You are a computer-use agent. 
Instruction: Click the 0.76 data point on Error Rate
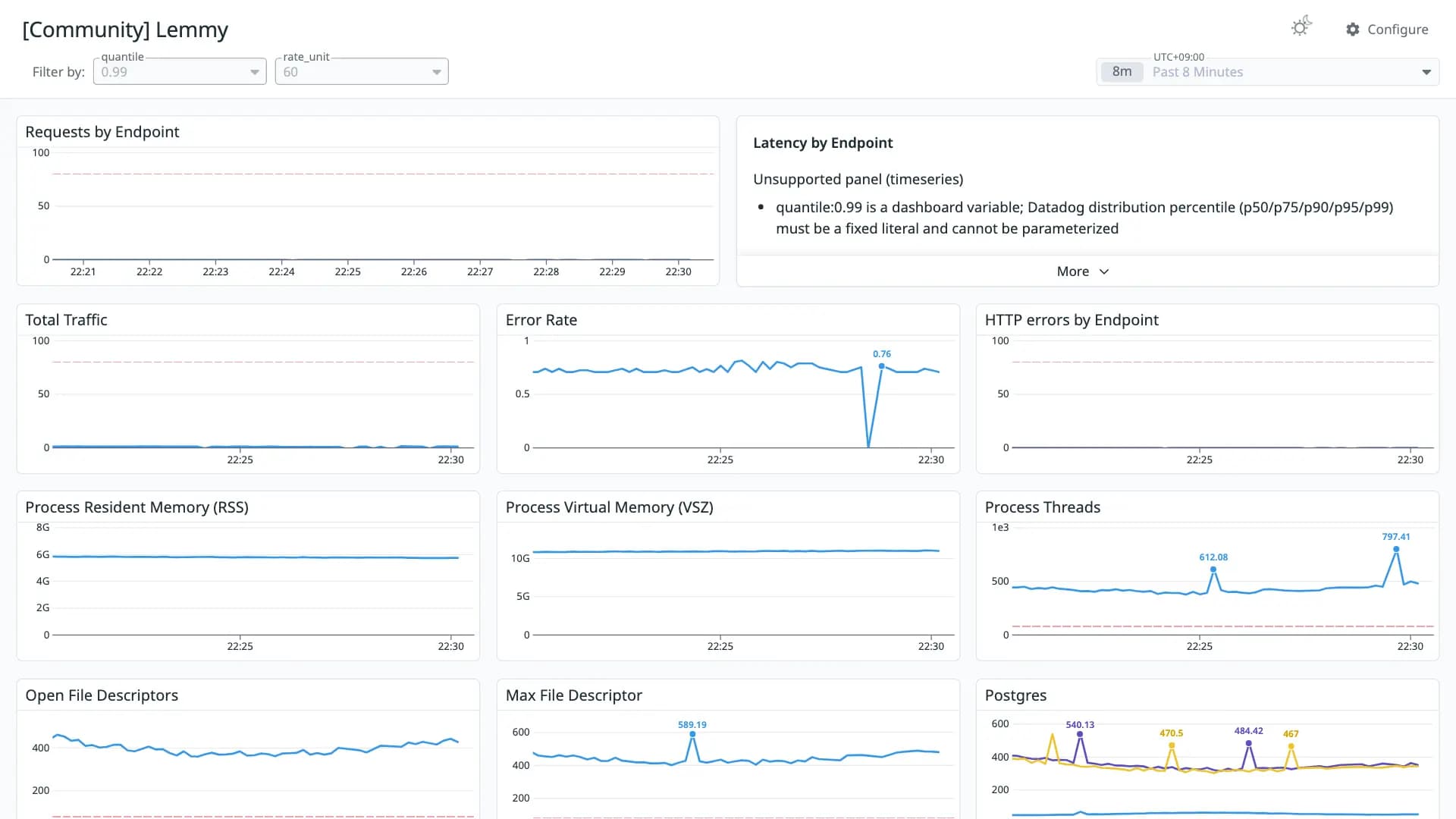[881, 366]
